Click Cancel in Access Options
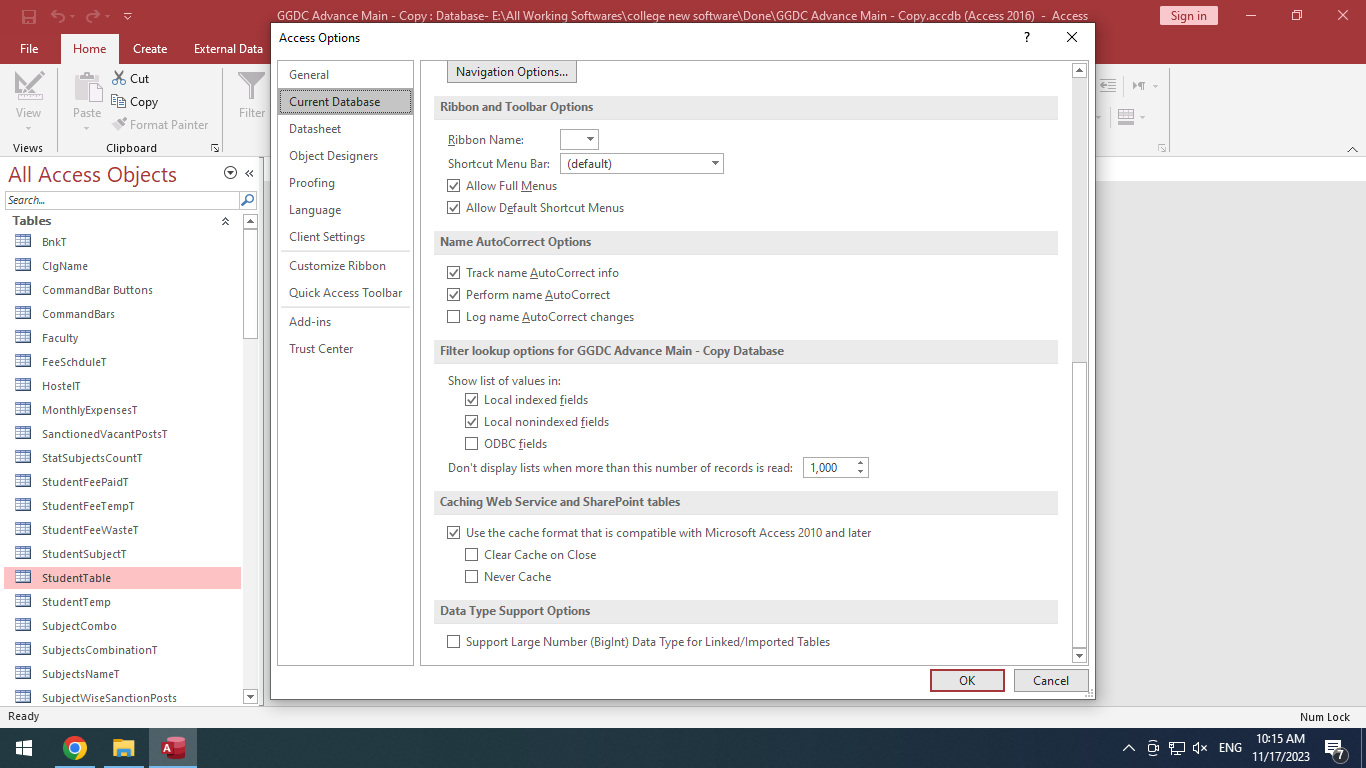This screenshot has height=768, width=1366. click(x=1051, y=680)
